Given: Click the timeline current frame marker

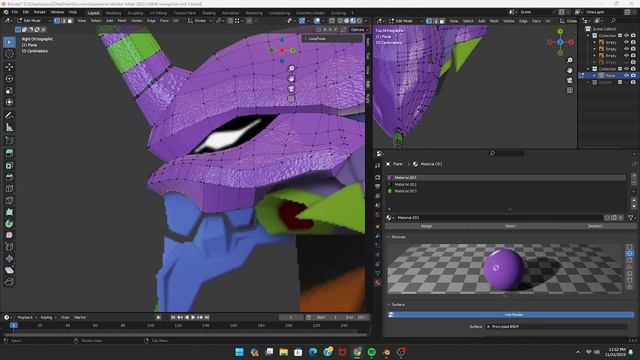Looking at the screenshot, I should [x=13, y=325].
